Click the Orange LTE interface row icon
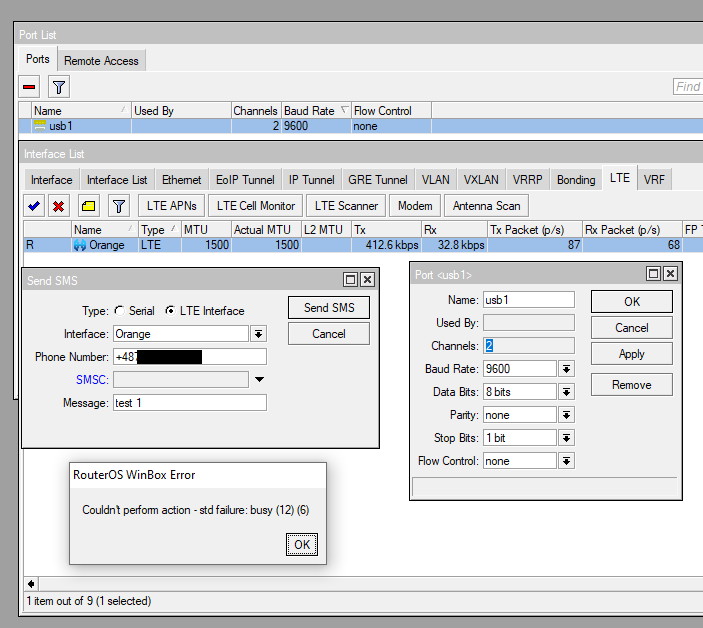Image resolution: width=703 pixels, height=628 pixels. pos(80,245)
